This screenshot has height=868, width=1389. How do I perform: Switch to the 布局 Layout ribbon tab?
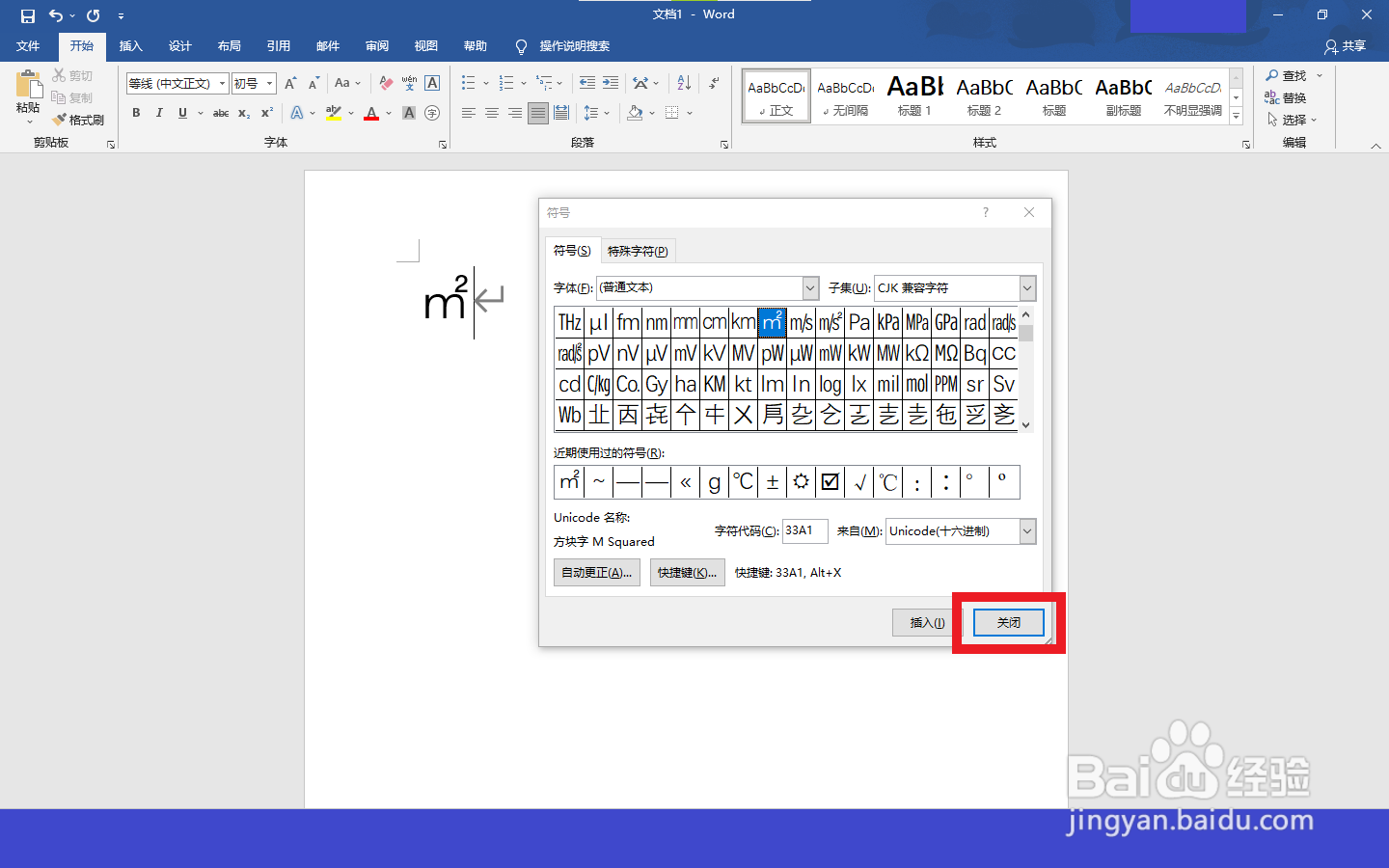(229, 46)
